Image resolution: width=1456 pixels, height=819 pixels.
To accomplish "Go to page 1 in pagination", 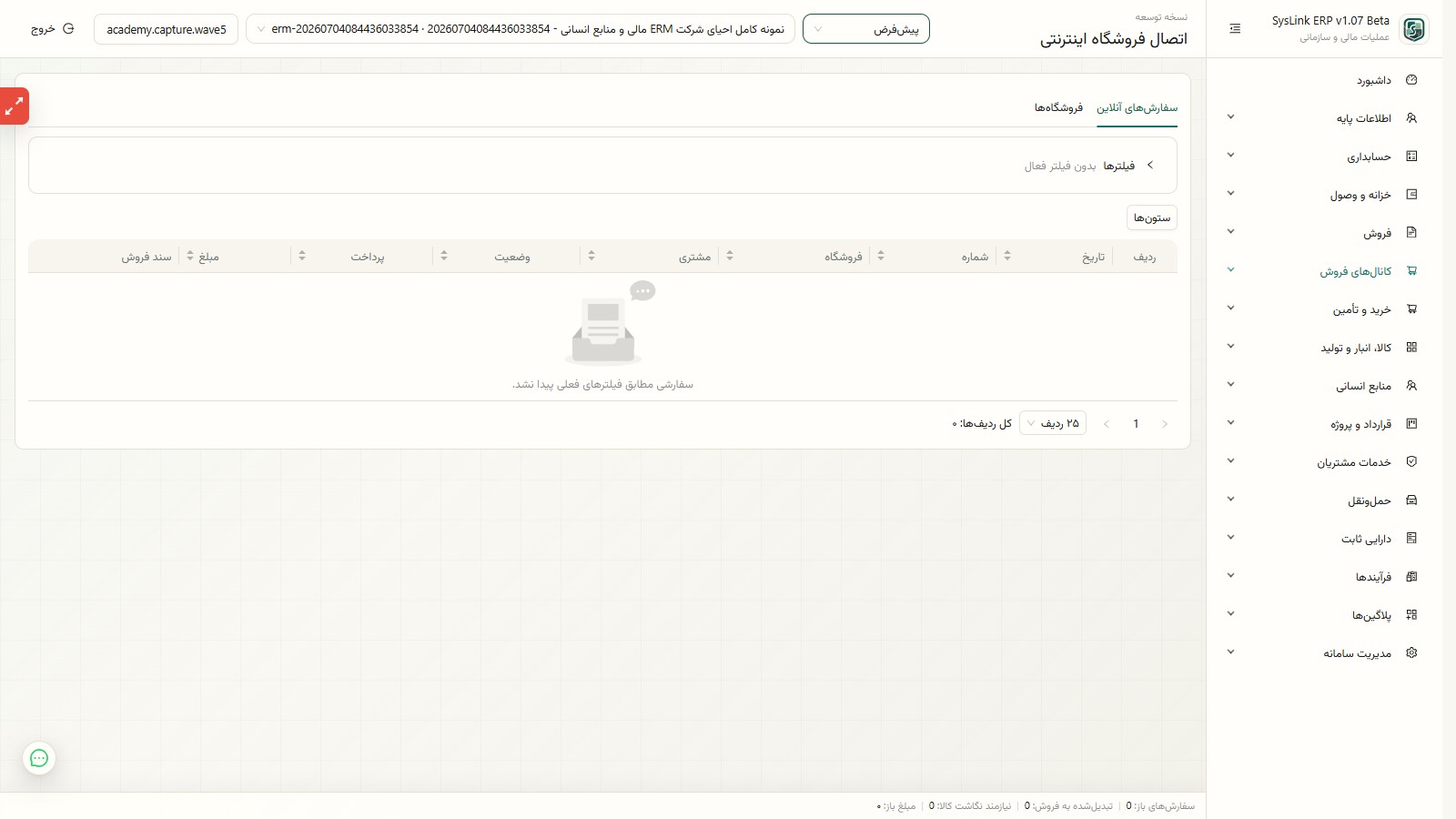I will [x=1136, y=424].
